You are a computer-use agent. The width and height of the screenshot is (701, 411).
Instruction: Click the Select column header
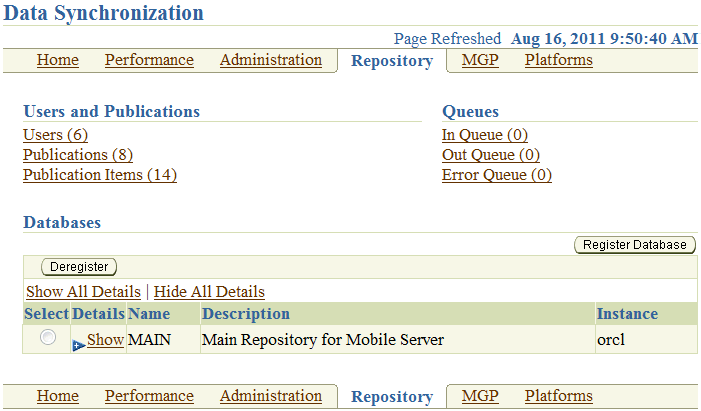46,314
